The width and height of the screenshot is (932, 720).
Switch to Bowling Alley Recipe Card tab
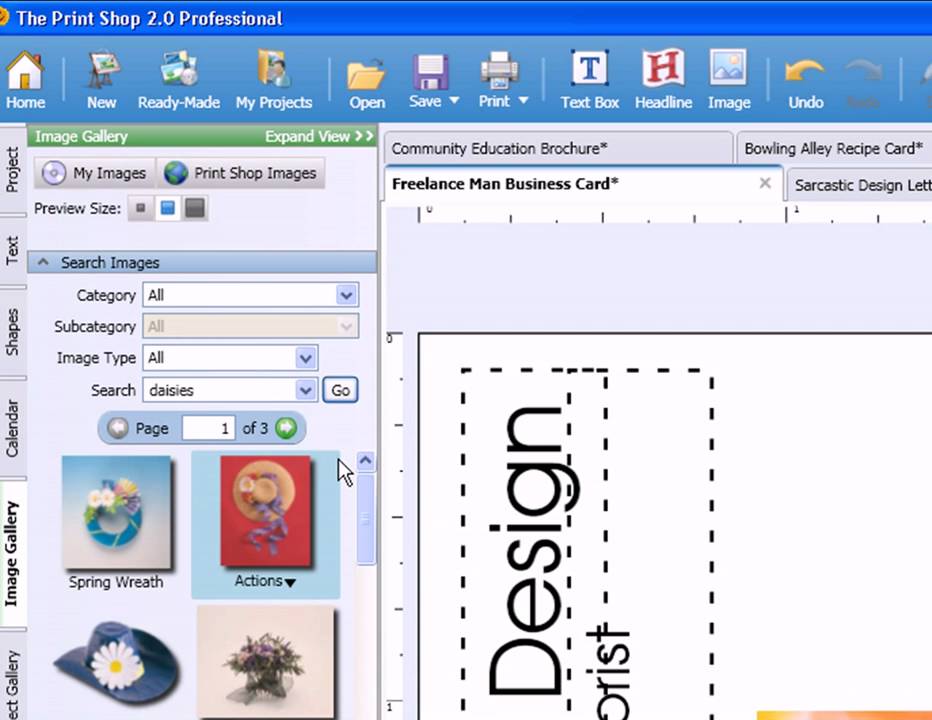[x=833, y=148]
